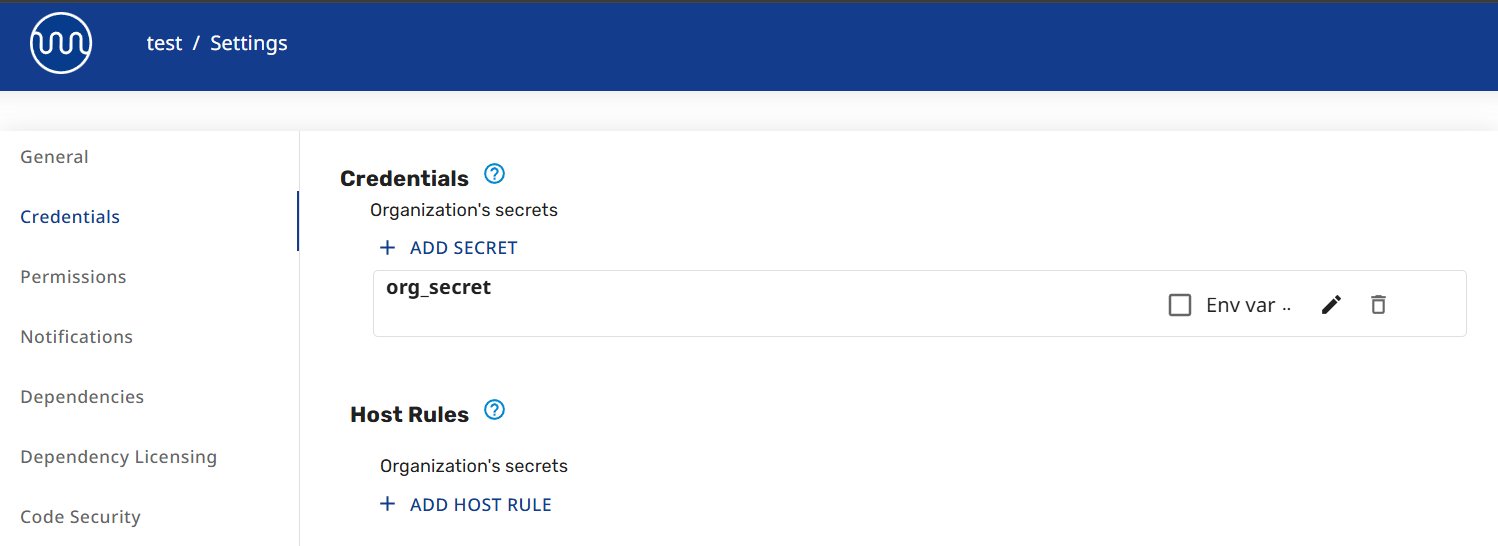Toggle the Env var checkbox for org_secret
This screenshot has width=1498, height=546.
click(x=1180, y=305)
